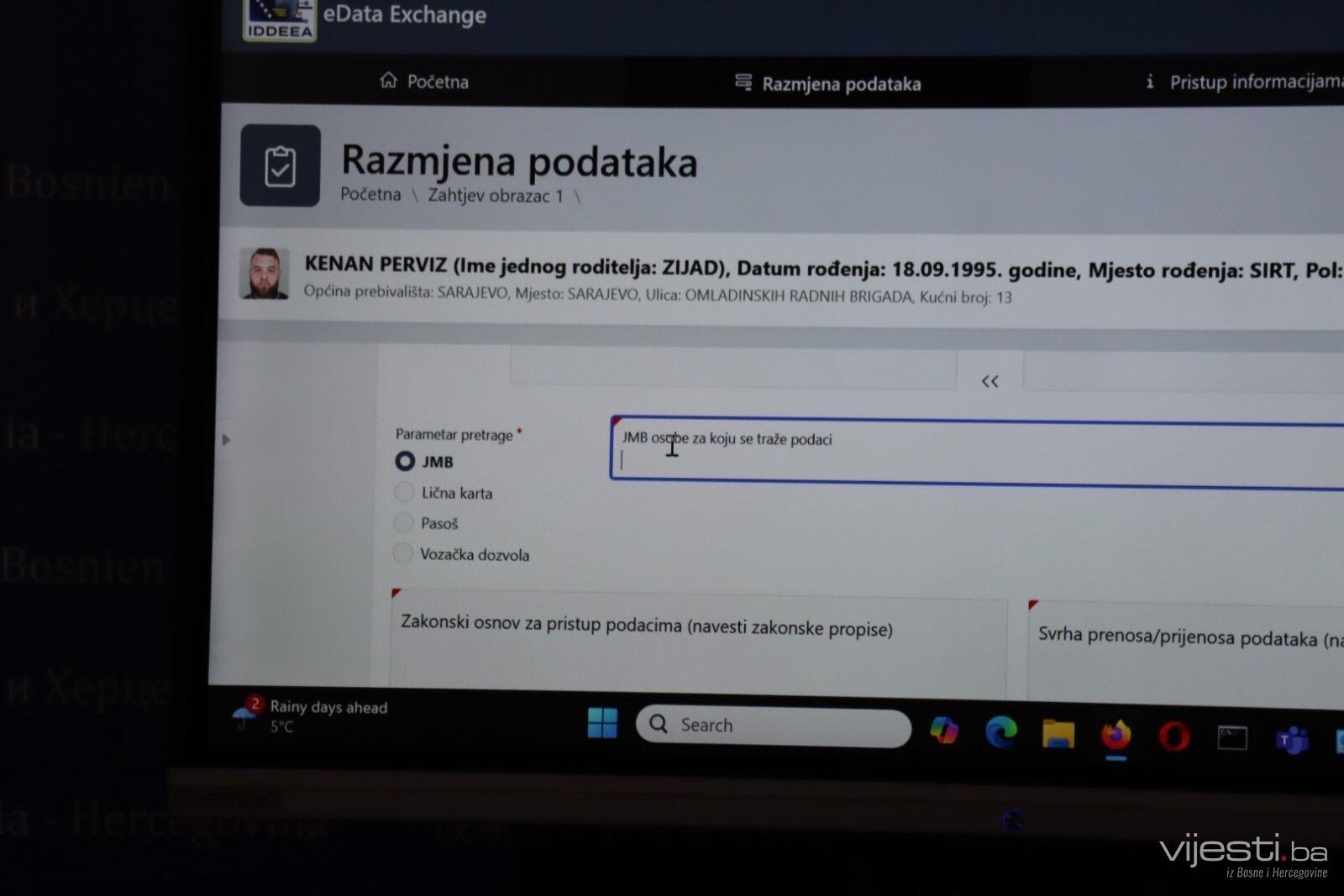Image resolution: width=1344 pixels, height=896 pixels.
Task: Collapse panel with double chevron arrows
Action: point(990,382)
